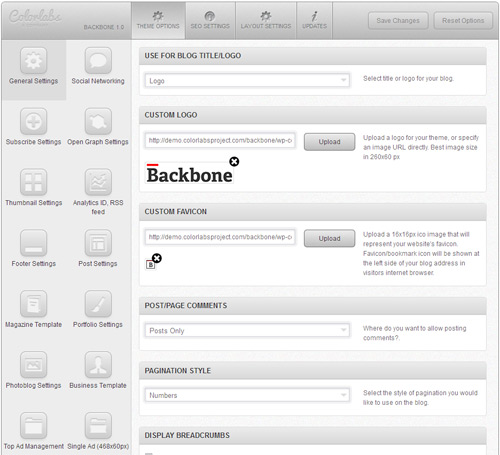Open Photoblog Settings picture icon
Screen dimensions: 500x455
point(33,365)
